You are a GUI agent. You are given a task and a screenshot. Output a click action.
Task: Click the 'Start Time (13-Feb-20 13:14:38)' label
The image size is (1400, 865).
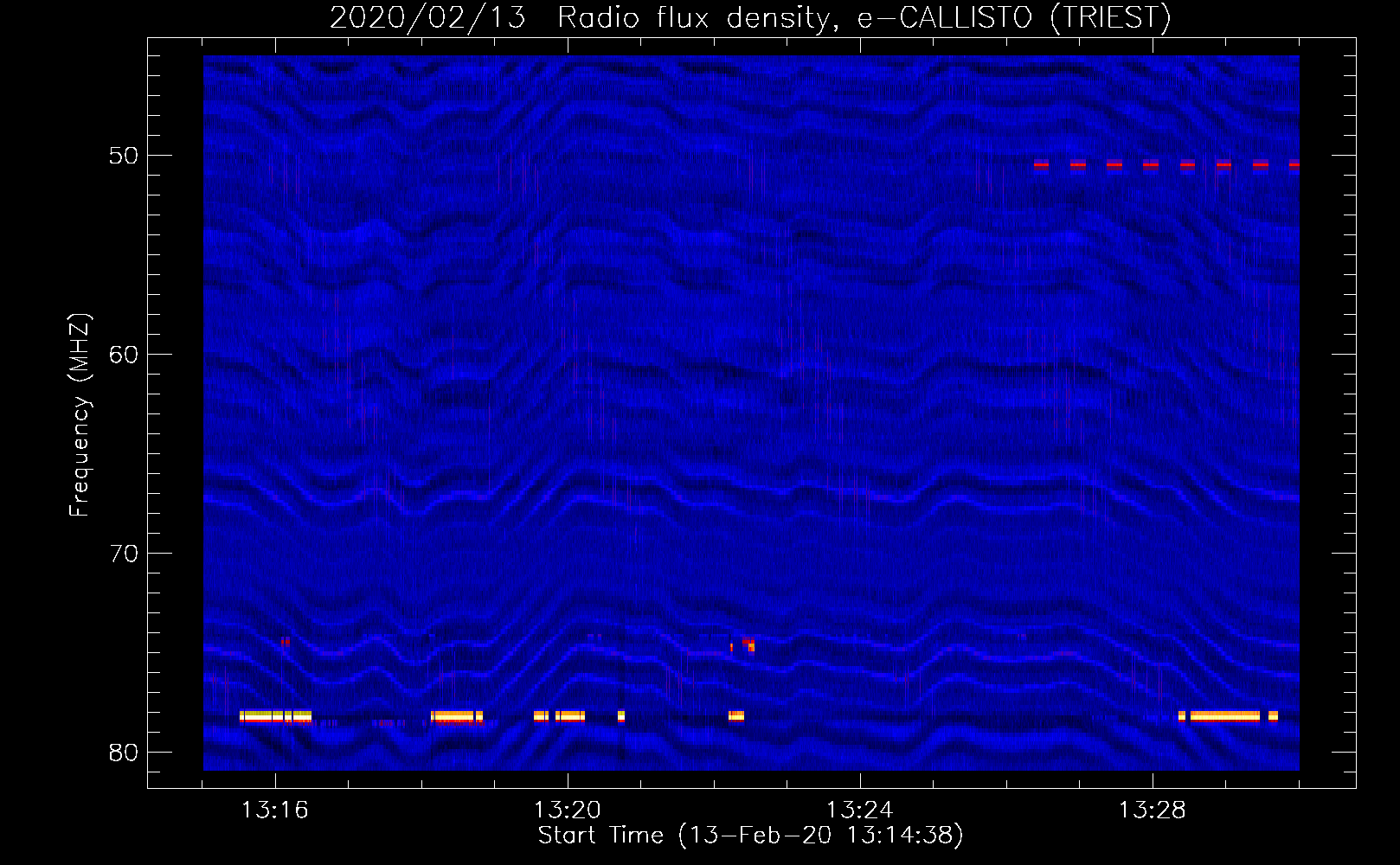[x=750, y=836]
